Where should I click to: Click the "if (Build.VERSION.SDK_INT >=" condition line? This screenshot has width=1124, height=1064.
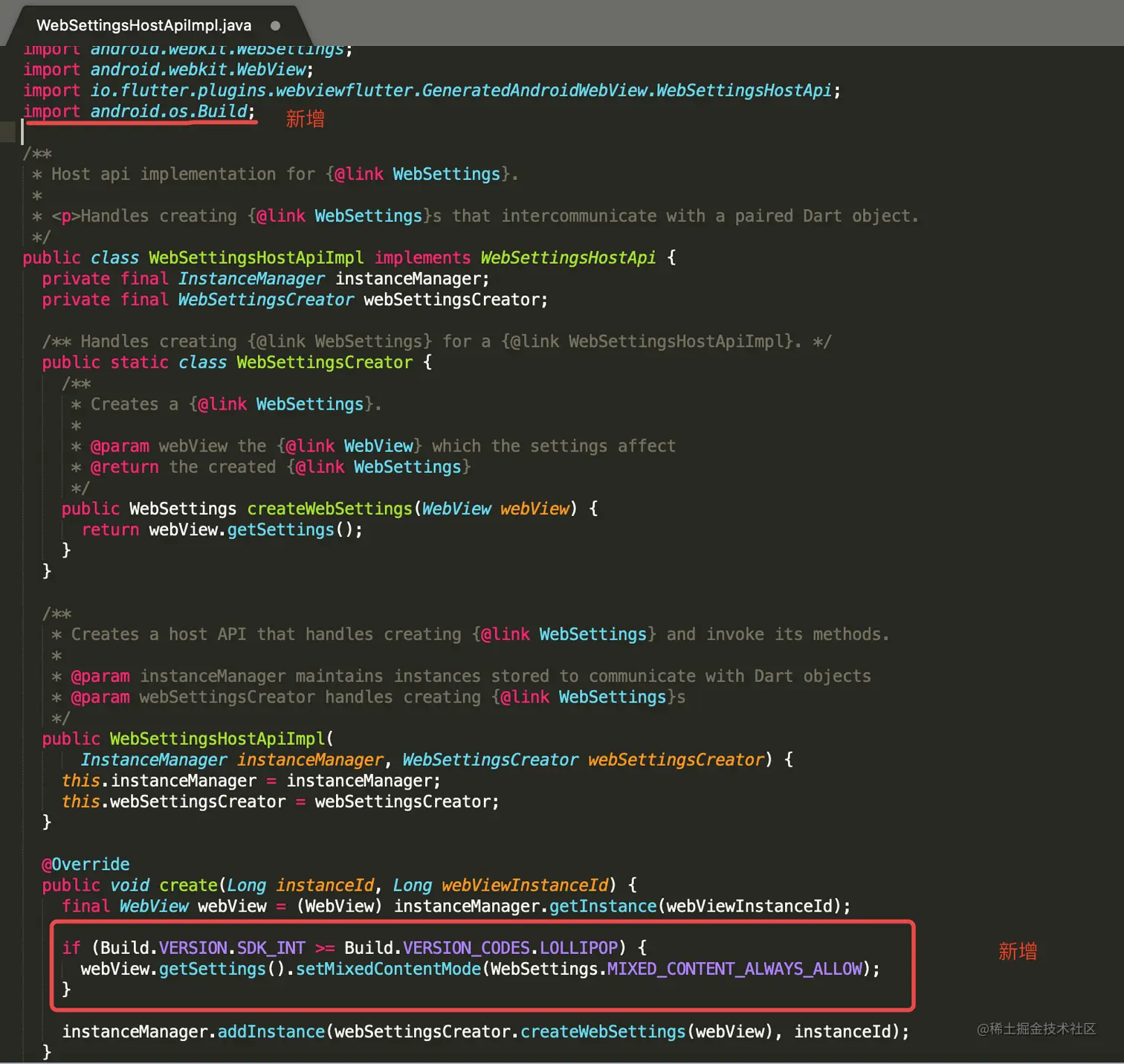[355, 947]
